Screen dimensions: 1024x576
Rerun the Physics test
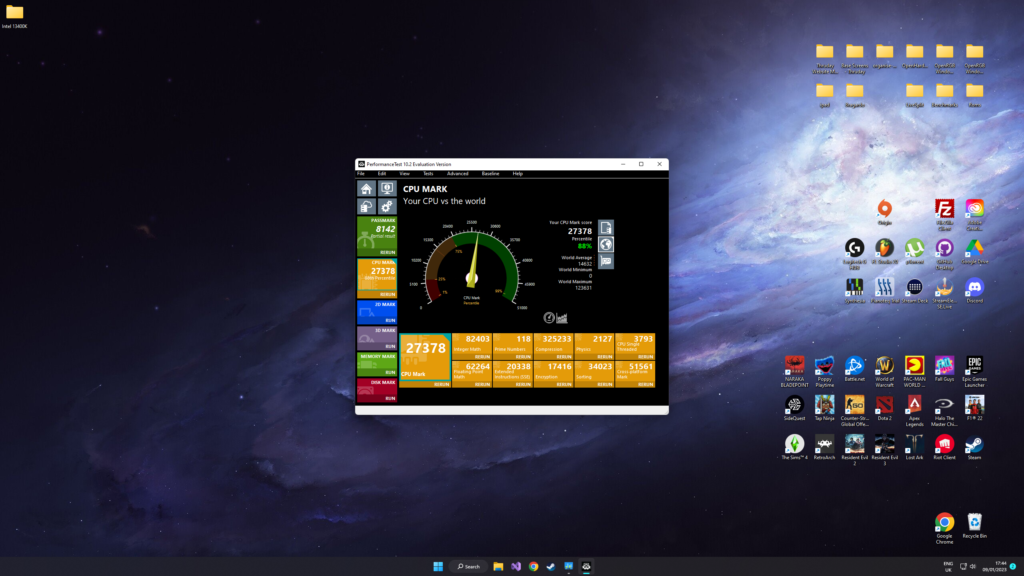(605, 357)
